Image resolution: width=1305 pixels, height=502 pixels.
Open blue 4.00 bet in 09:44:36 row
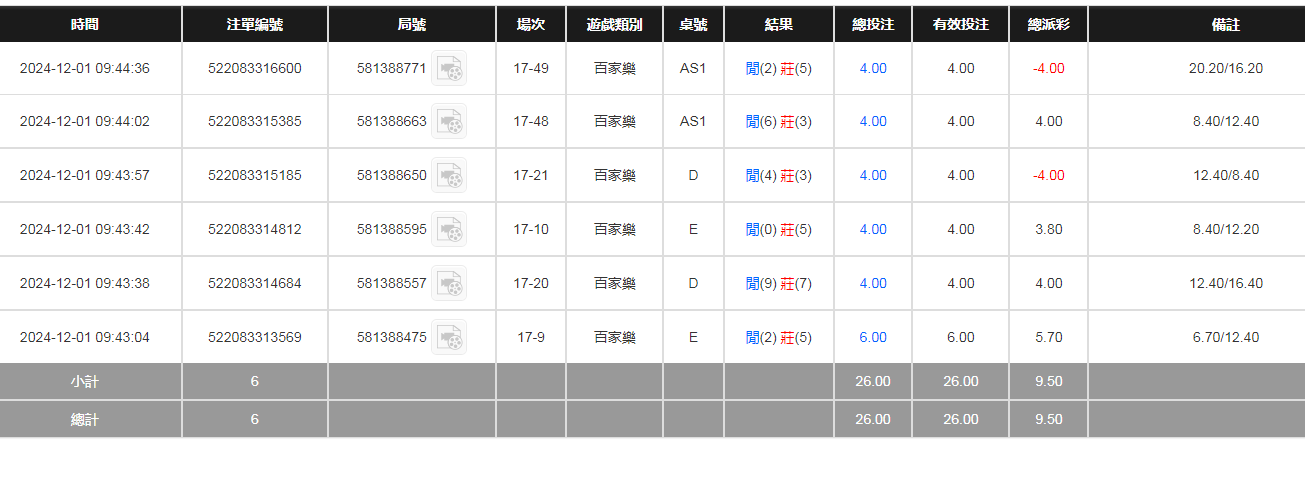tap(873, 69)
